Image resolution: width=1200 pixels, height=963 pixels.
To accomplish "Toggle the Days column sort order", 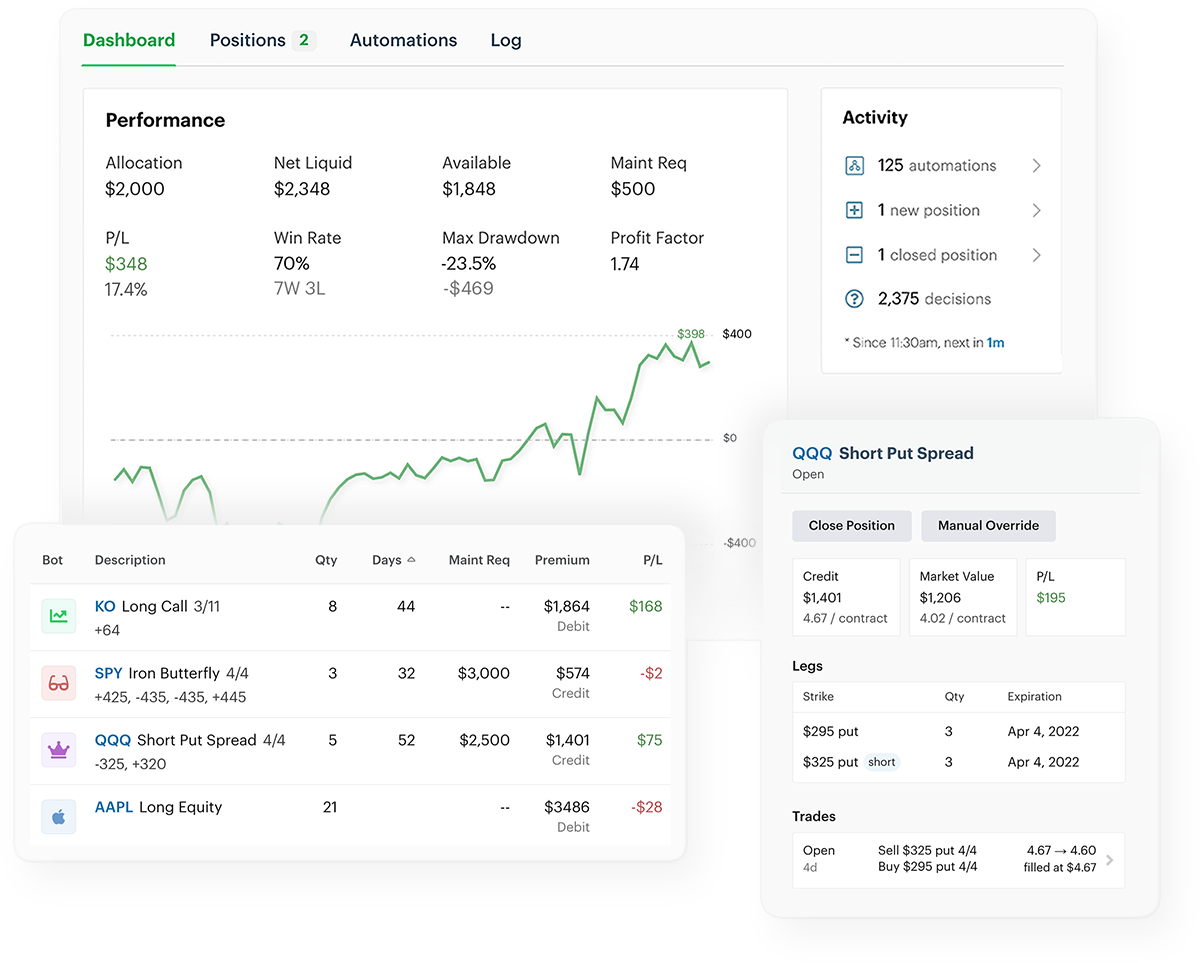I will [393, 560].
